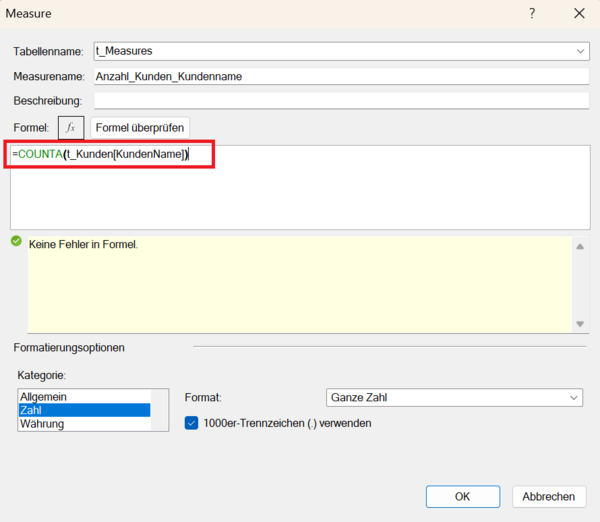This screenshot has width=600, height=522.
Task: Click the Keine Fehler in Formel message
Action: [x=83, y=244]
